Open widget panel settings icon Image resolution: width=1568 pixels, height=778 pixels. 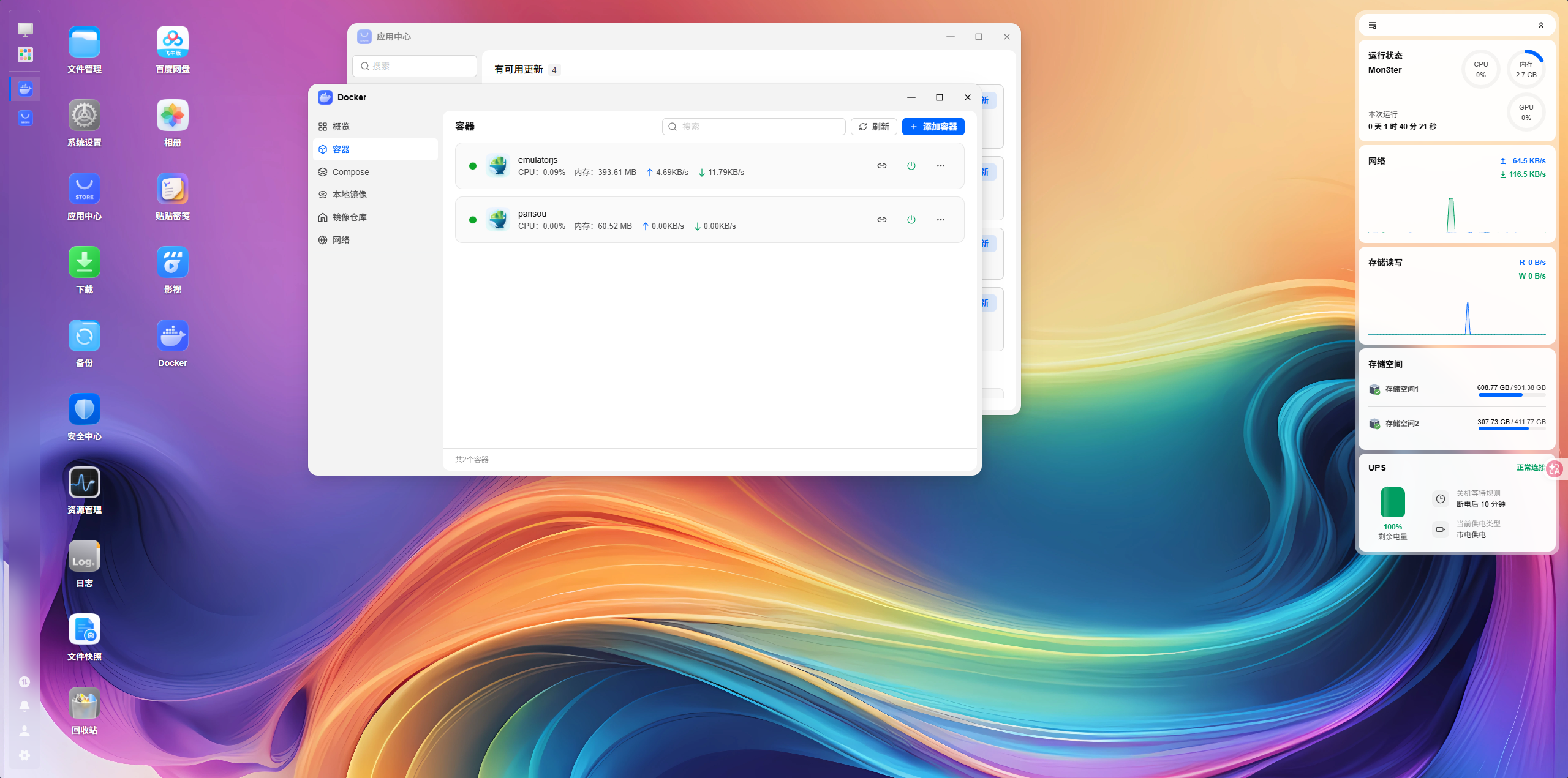[1373, 26]
